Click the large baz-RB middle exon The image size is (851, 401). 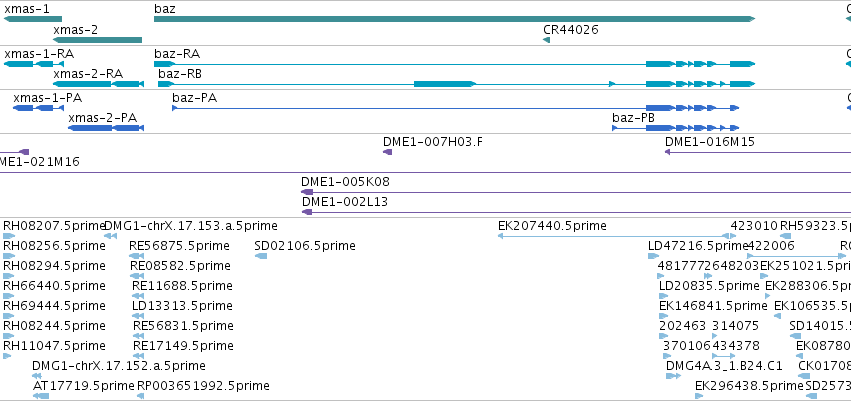click(444, 84)
